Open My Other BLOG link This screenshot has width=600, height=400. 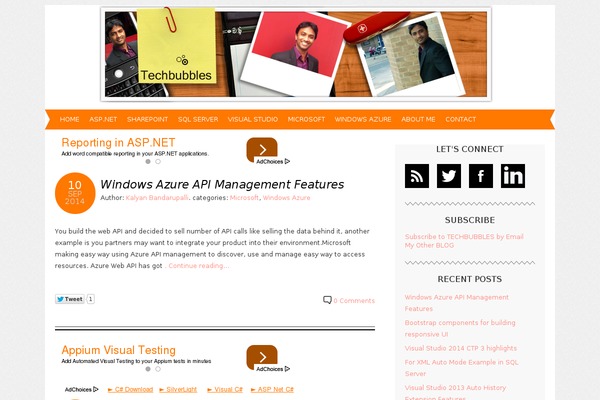429,245
